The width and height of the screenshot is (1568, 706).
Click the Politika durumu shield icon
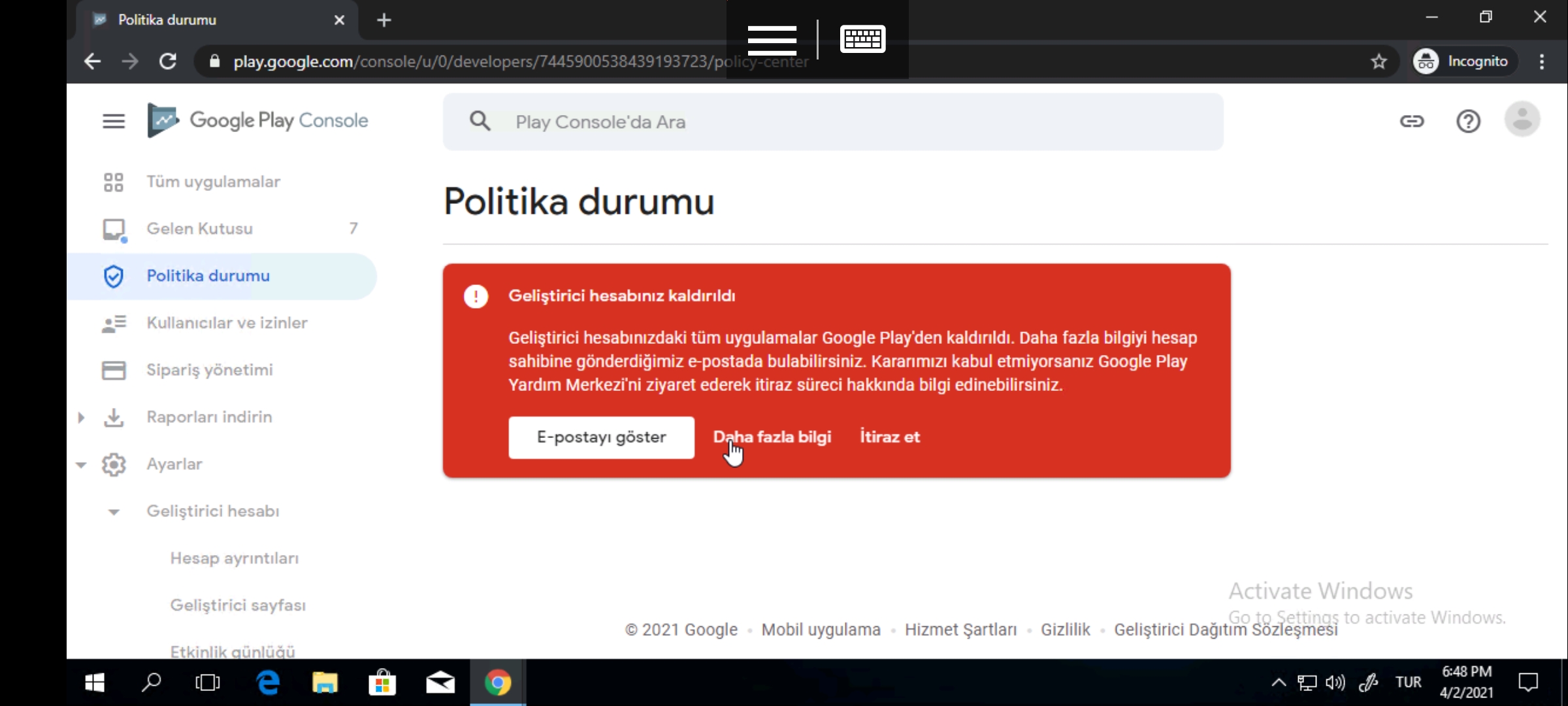[114, 276]
